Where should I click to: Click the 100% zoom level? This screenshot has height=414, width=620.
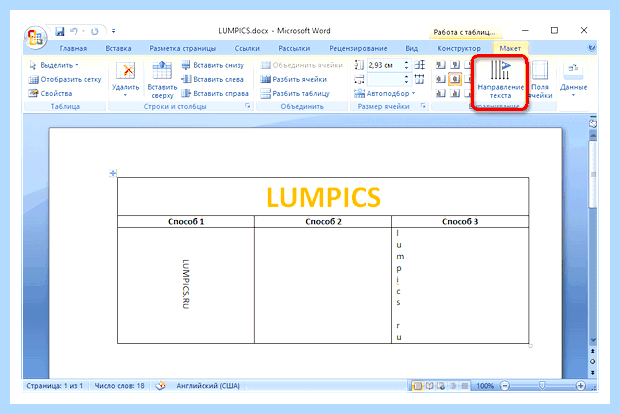[485, 386]
